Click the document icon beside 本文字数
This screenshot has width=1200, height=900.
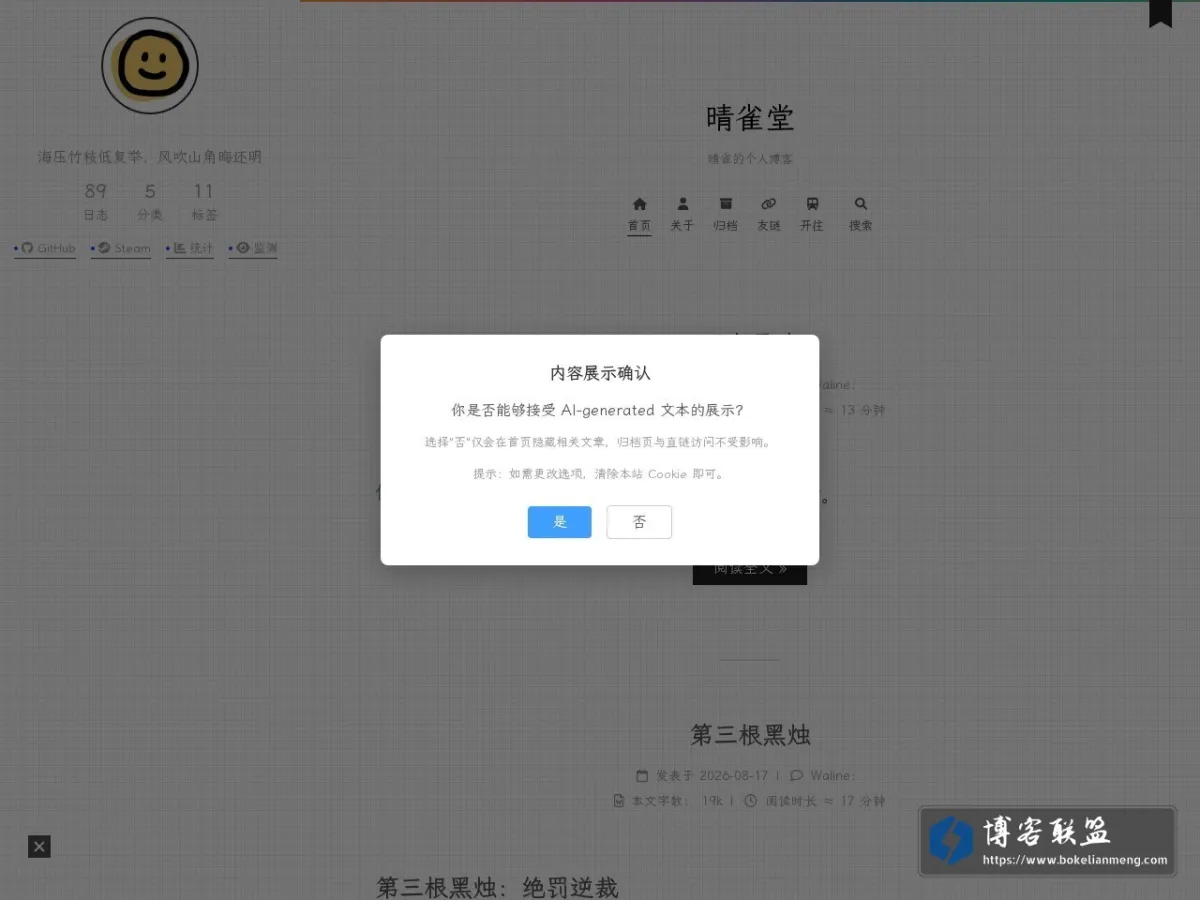pyautogui.click(x=618, y=801)
